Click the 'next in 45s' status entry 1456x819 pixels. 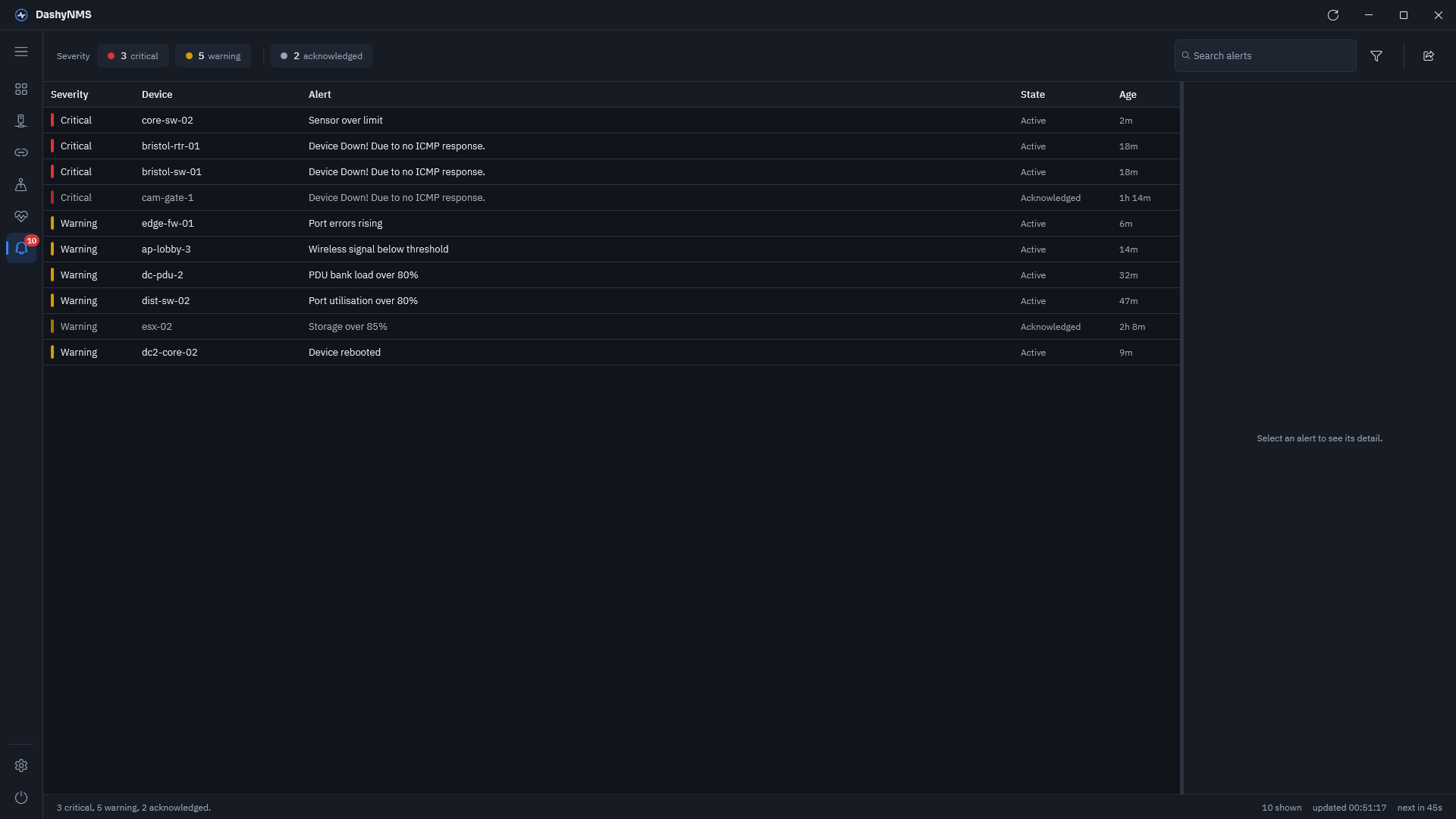pos(1420,808)
